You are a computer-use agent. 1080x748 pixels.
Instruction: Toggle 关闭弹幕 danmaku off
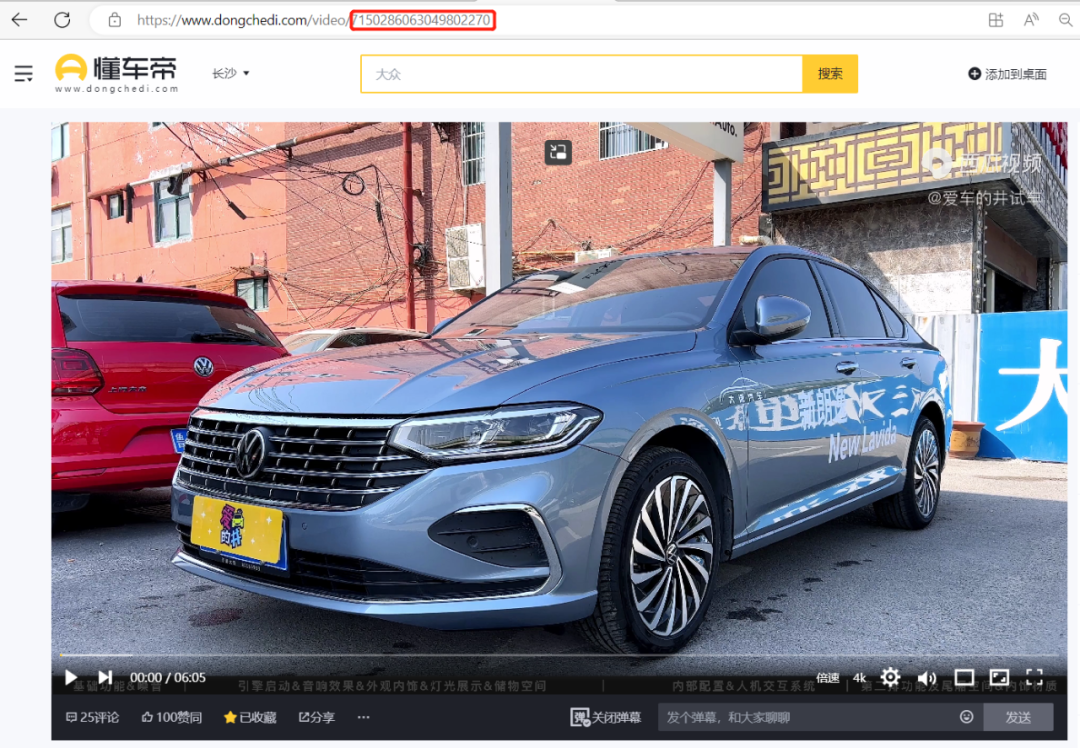tap(605, 717)
